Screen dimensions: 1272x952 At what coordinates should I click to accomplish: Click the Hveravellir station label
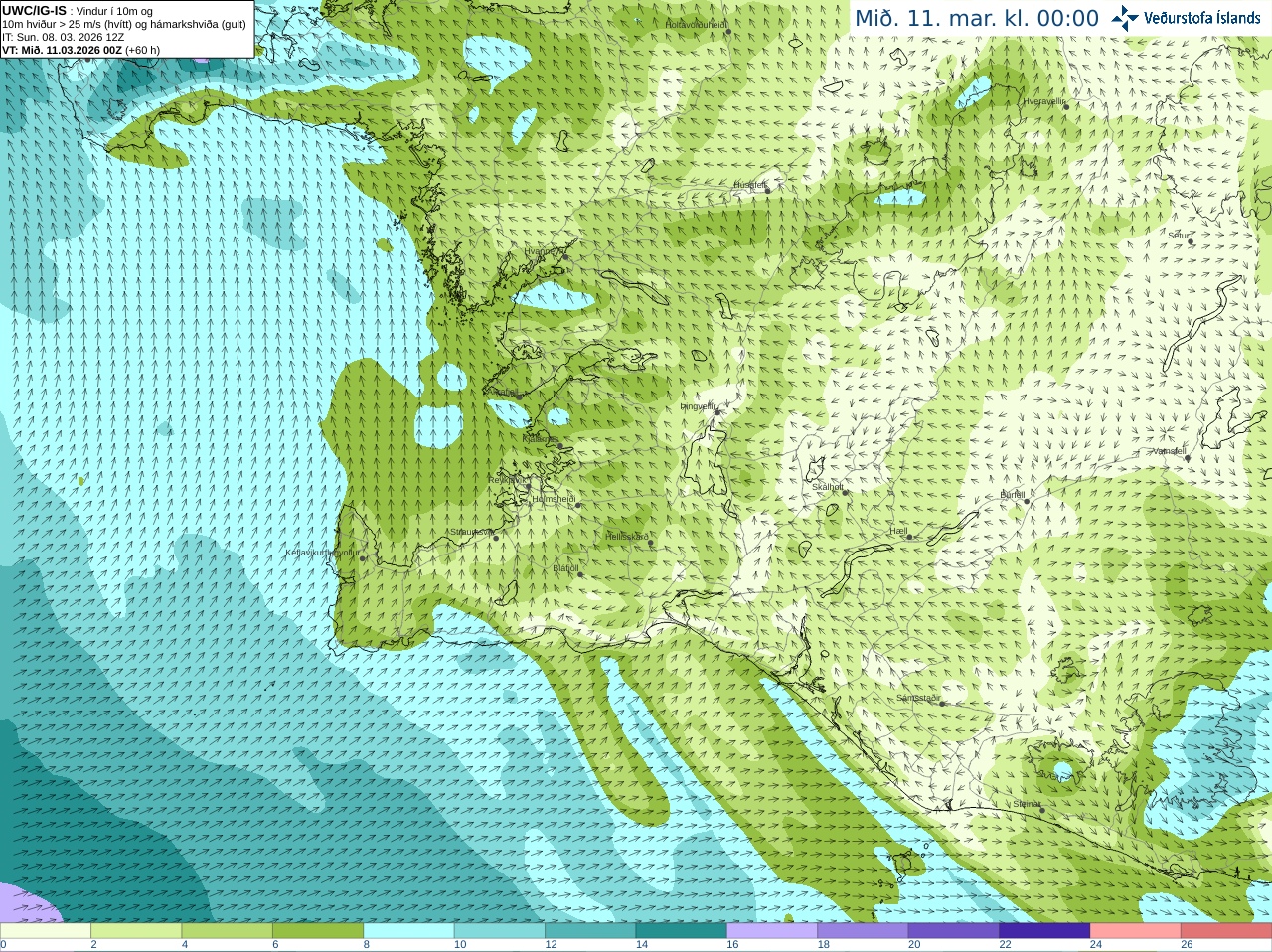[1043, 101]
